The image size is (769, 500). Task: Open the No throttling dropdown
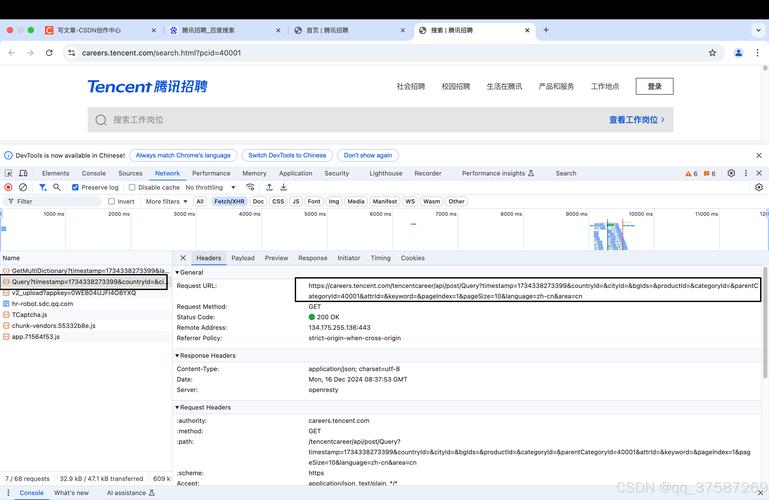[210, 187]
